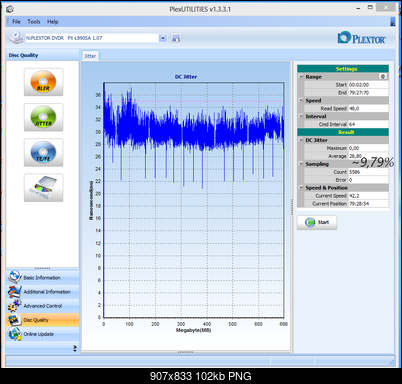Click the Current Speed value 42,2

coord(368,196)
